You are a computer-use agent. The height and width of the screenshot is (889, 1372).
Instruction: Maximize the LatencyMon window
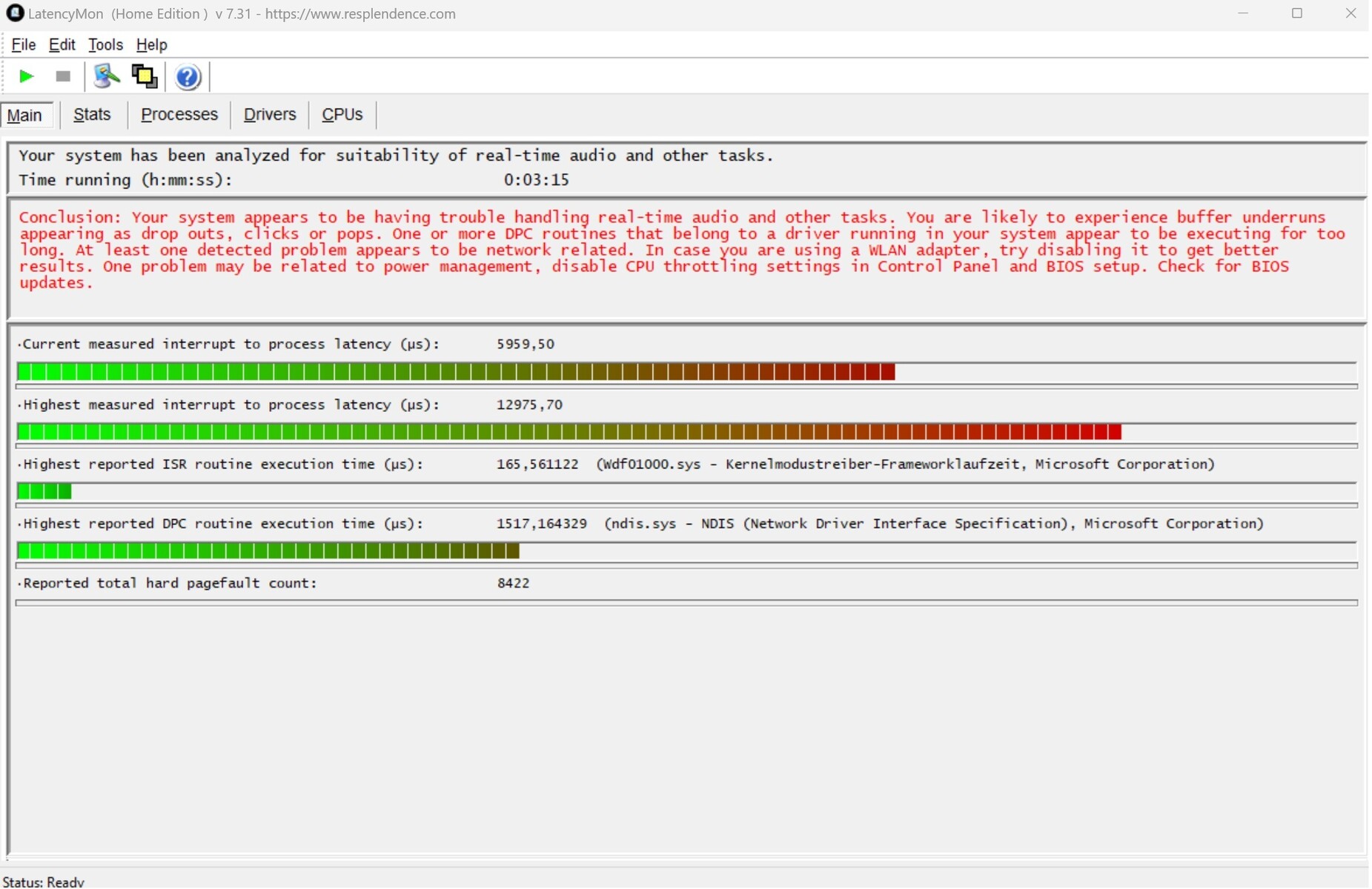click(1297, 13)
